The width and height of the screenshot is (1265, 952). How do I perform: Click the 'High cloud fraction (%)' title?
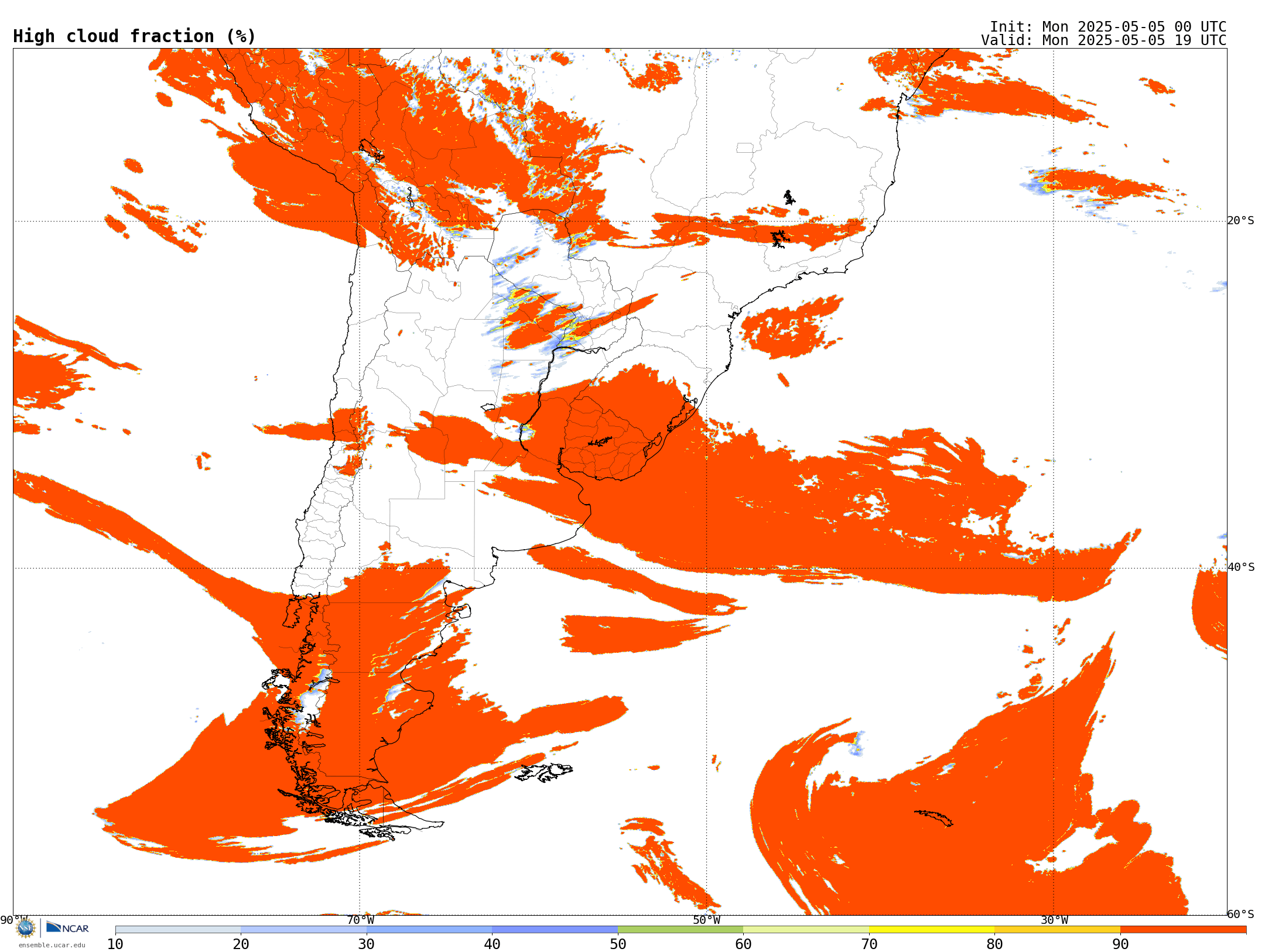point(135,36)
